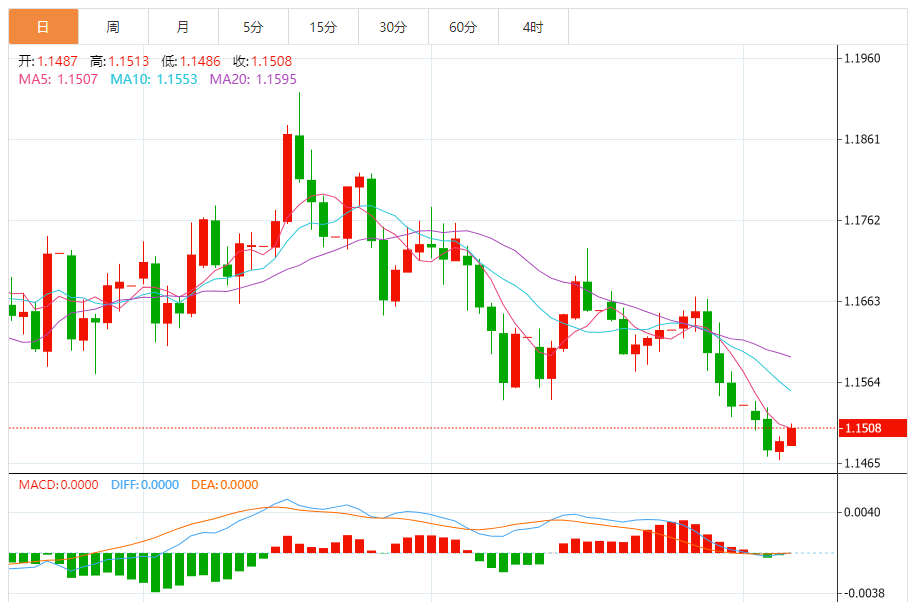This screenshot has width=913, height=602.
Task: Open the 4时 timeframe tab
Action: [533, 27]
